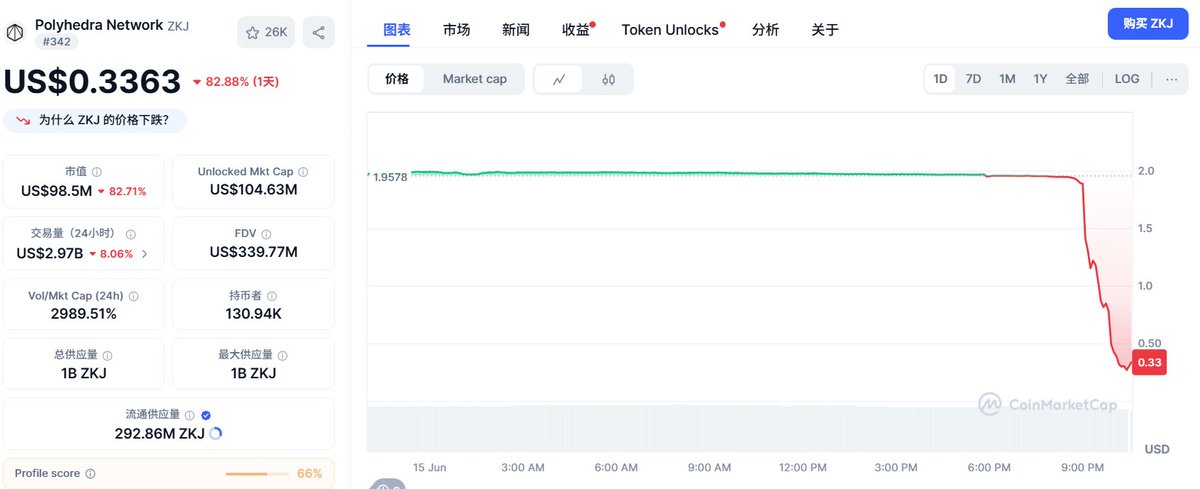
Task: Click the 130.94K holders value
Action: tap(253, 314)
